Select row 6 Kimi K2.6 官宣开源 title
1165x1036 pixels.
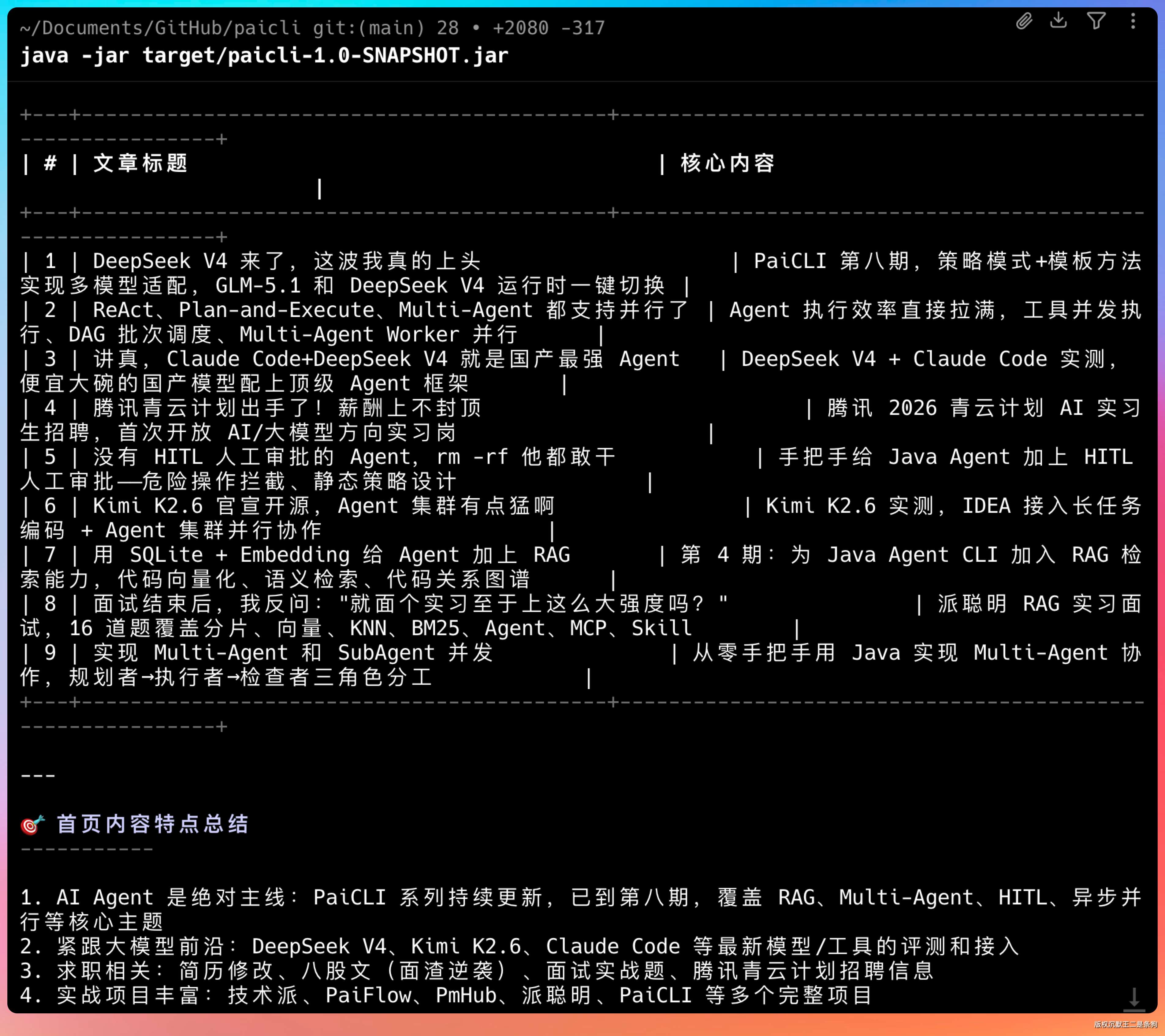[323, 506]
